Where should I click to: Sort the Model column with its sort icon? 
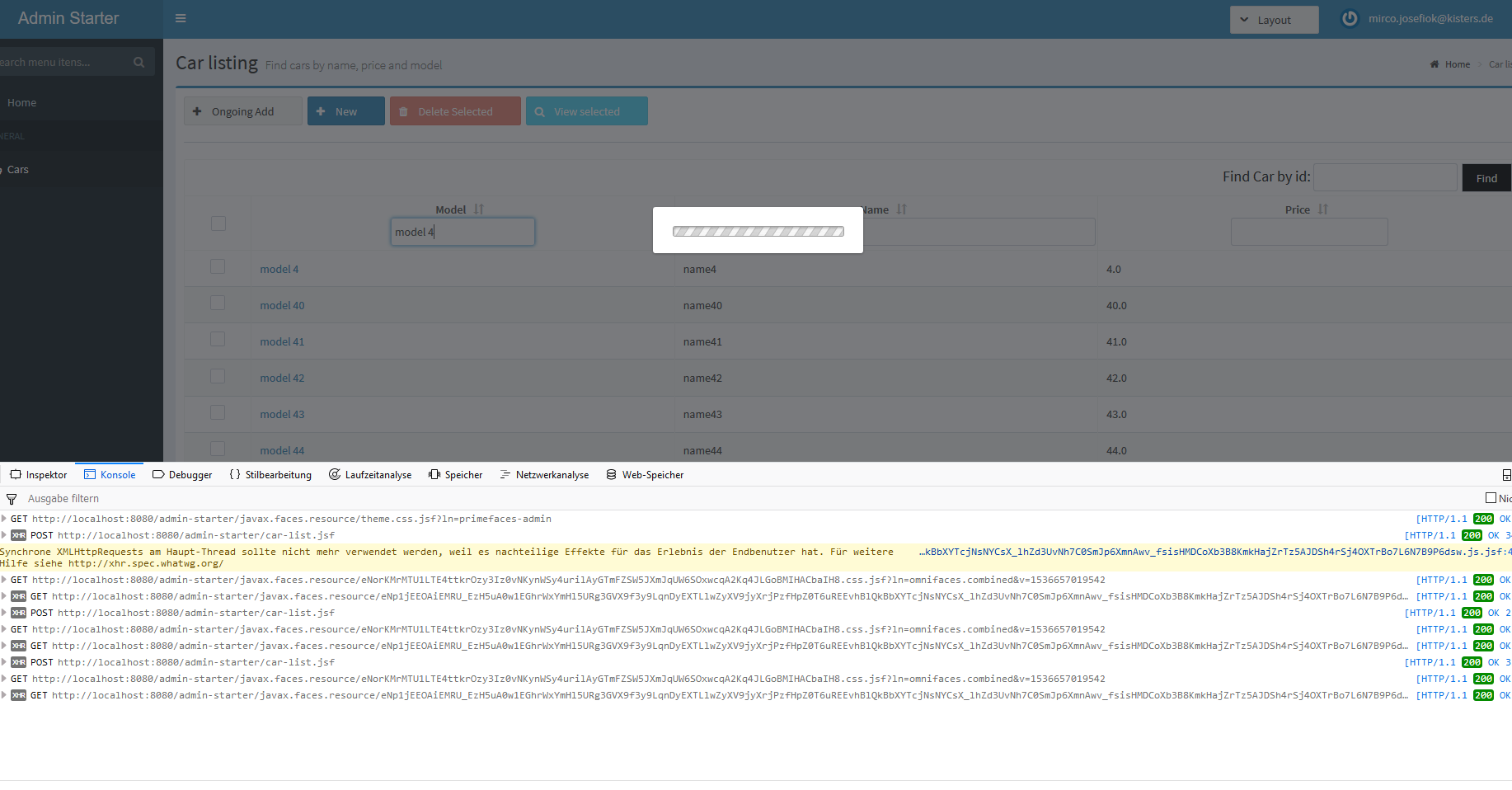pyautogui.click(x=479, y=209)
